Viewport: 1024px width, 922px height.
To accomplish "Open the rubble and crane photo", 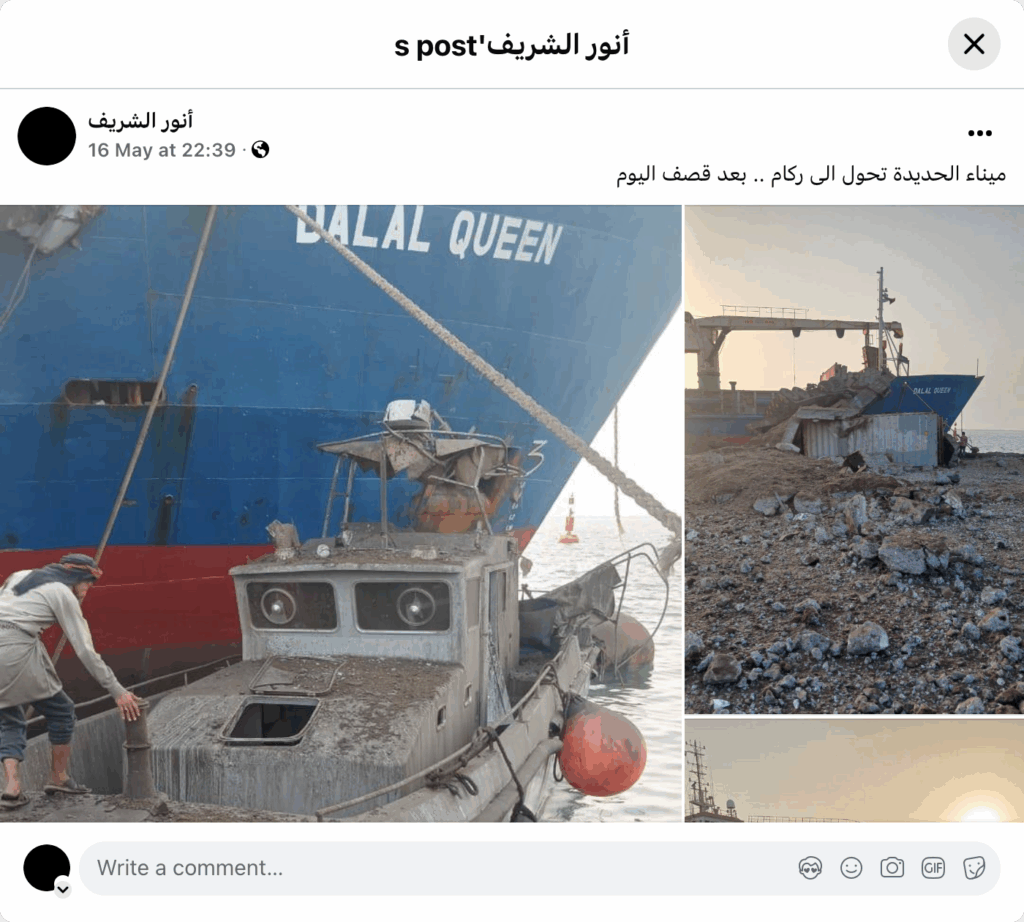I will pyautogui.click(x=854, y=459).
